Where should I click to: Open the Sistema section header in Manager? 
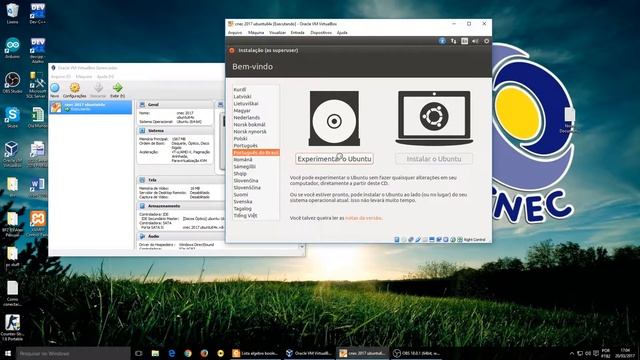(x=176, y=131)
